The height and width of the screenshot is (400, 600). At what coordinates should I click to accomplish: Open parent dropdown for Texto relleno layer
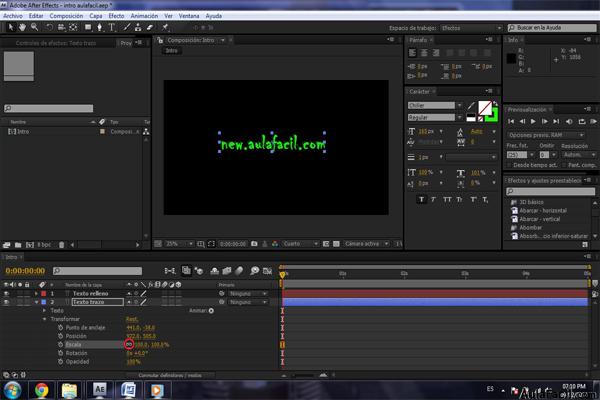click(x=248, y=294)
